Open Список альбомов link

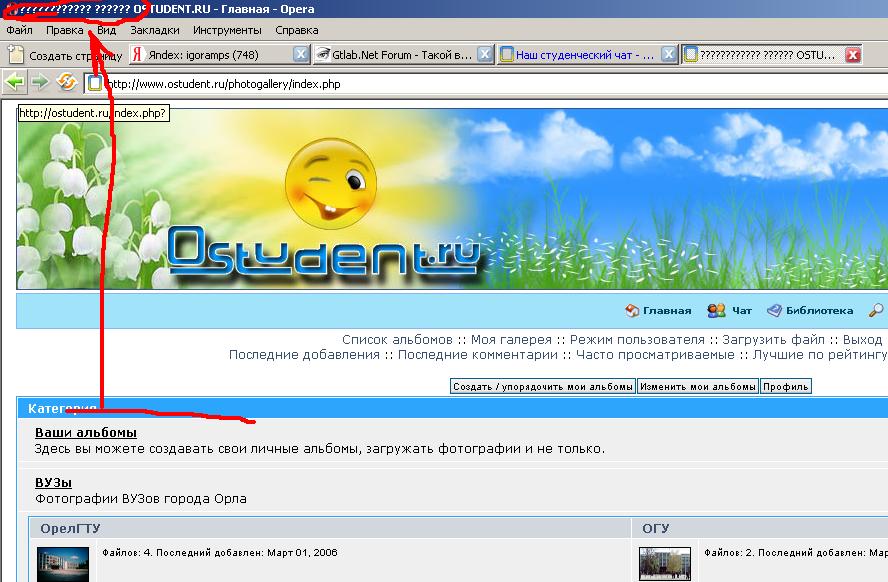tap(397, 340)
